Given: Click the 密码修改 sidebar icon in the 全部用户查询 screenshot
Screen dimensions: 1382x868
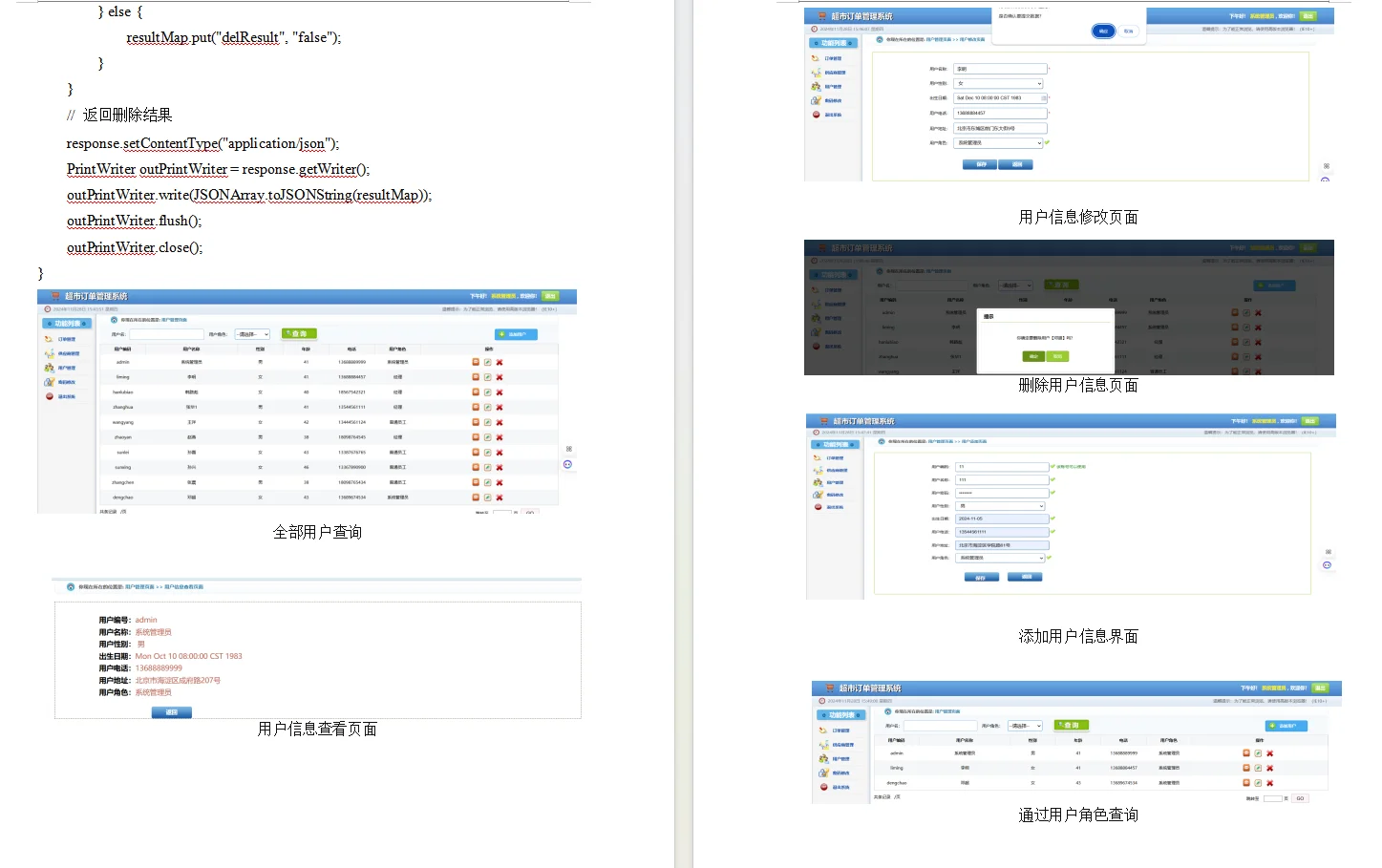Looking at the screenshot, I should (49, 382).
